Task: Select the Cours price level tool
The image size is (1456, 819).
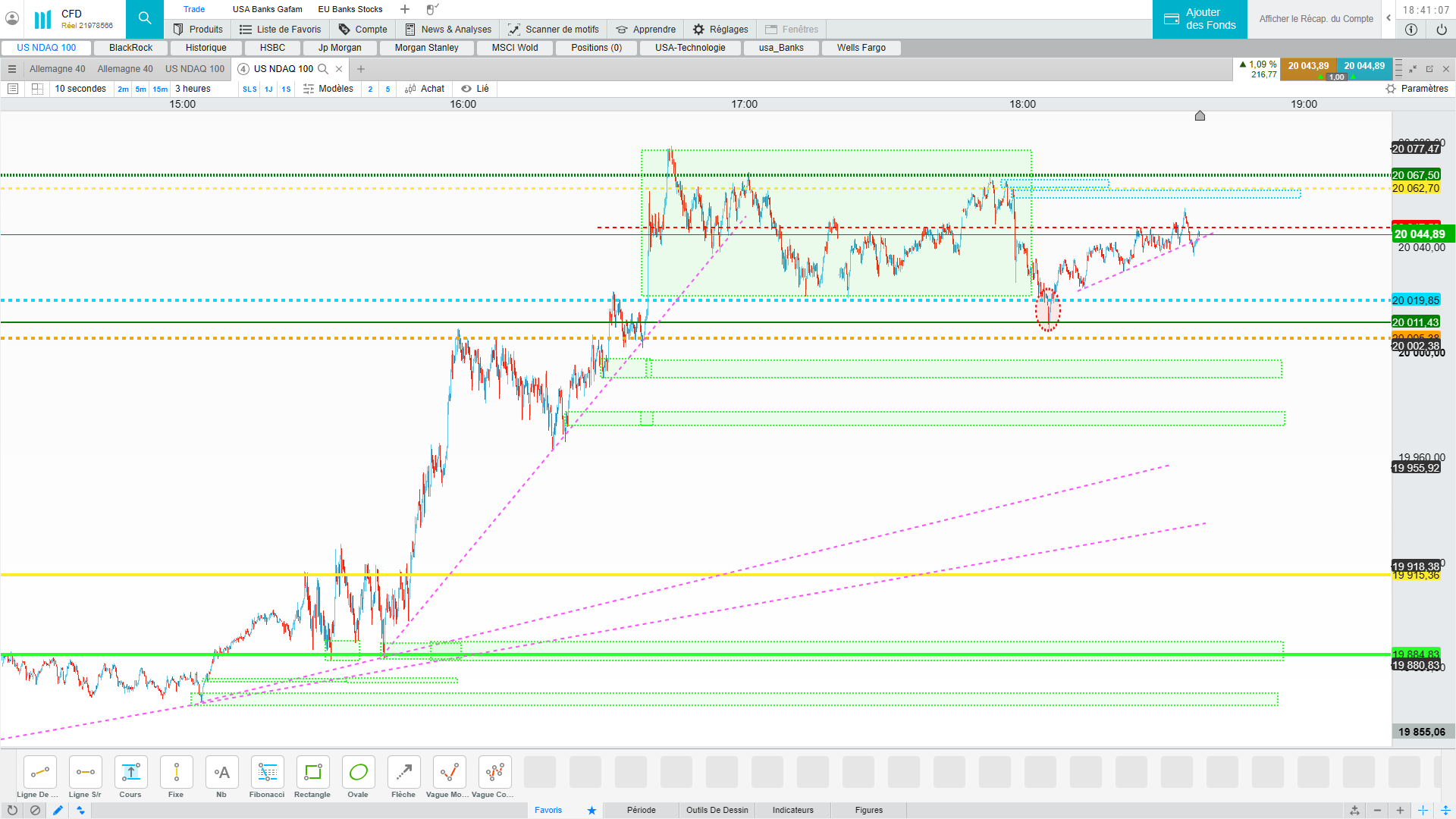Action: click(x=130, y=773)
